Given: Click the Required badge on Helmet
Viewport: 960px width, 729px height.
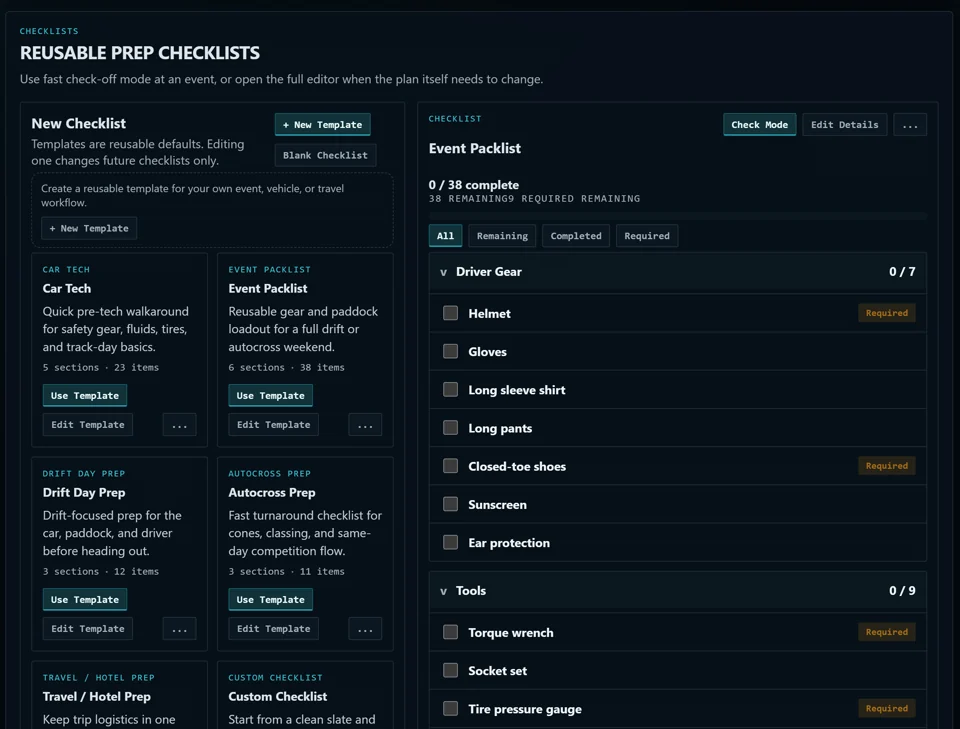Looking at the screenshot, I should tap(887, 313).
